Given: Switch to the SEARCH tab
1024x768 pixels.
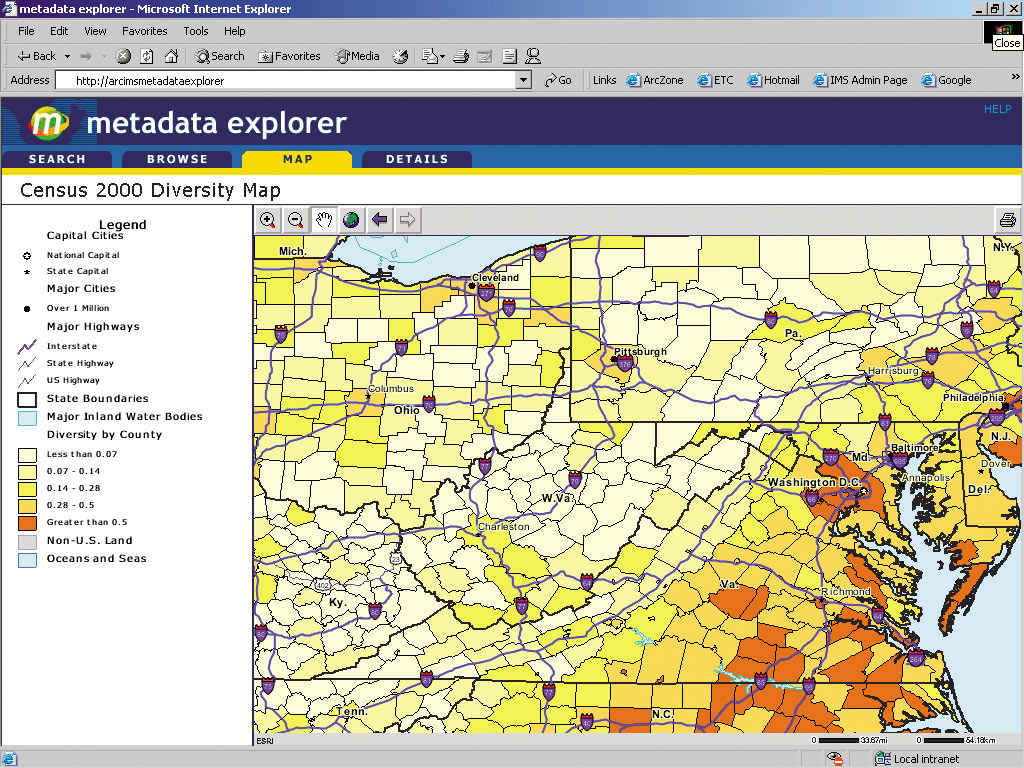Looking at the screenshot, I should [57, 159].
